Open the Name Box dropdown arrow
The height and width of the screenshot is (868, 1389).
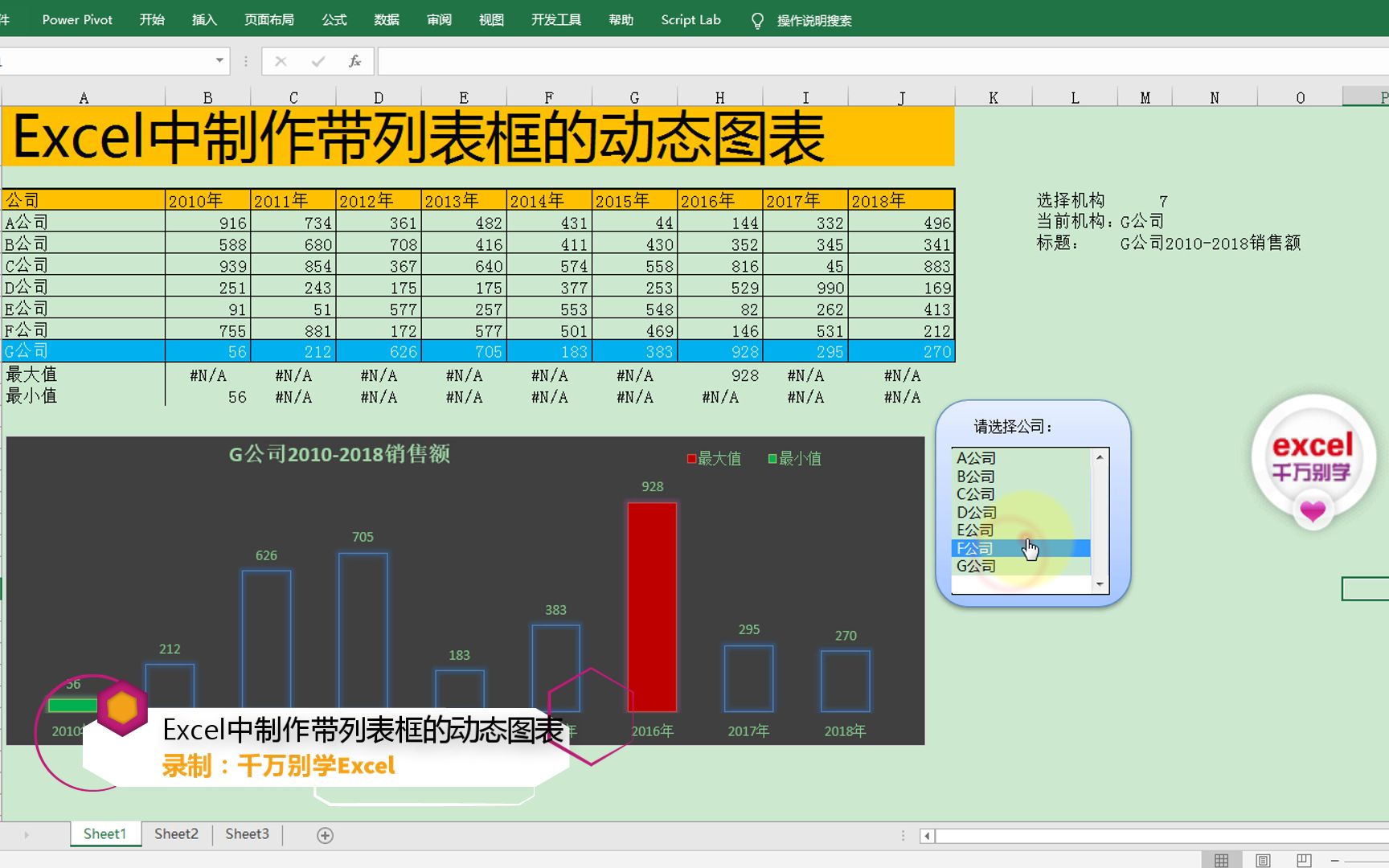point(218,60)
